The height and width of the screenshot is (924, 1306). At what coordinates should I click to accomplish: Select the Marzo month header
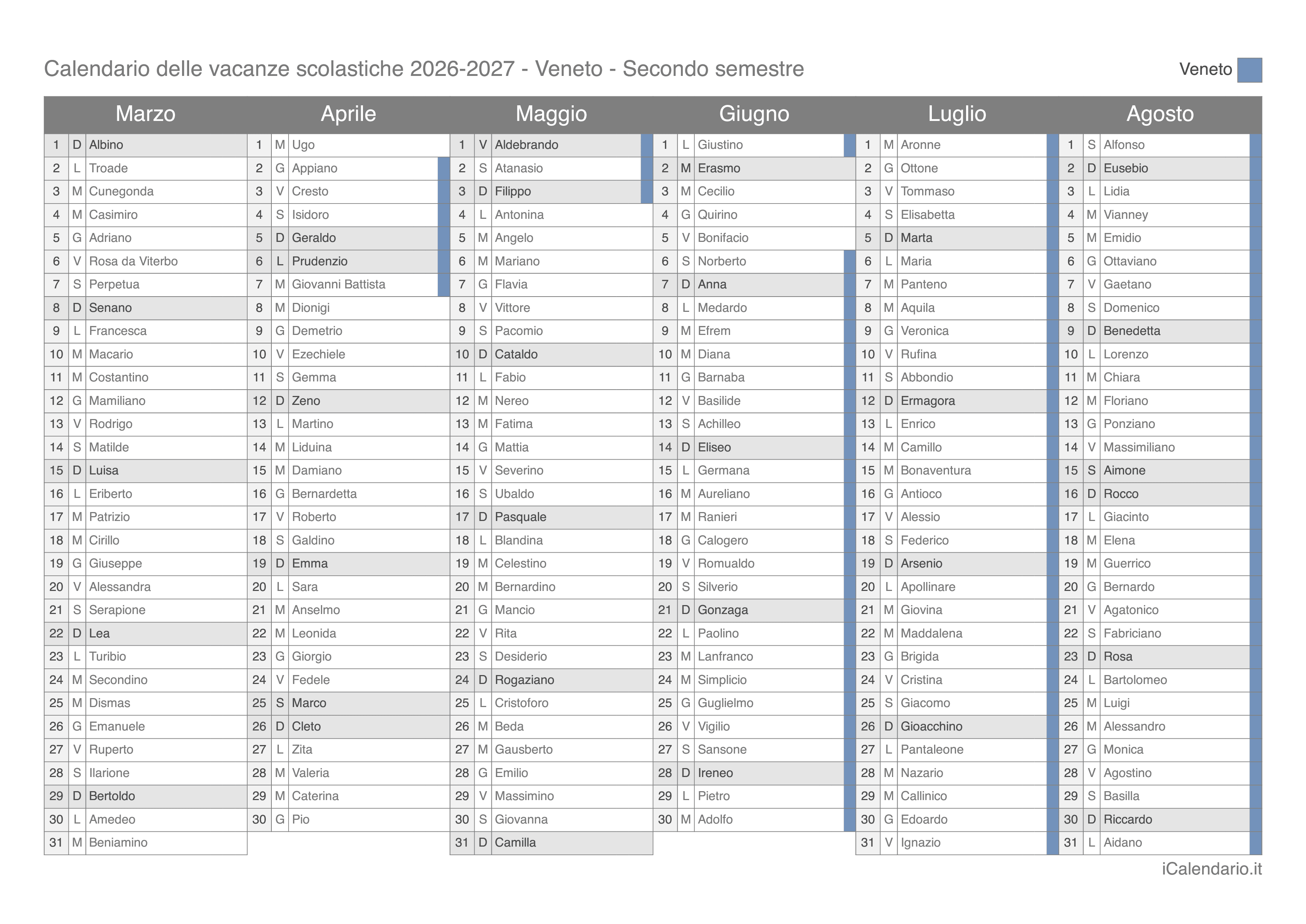[x=146, y=114]
